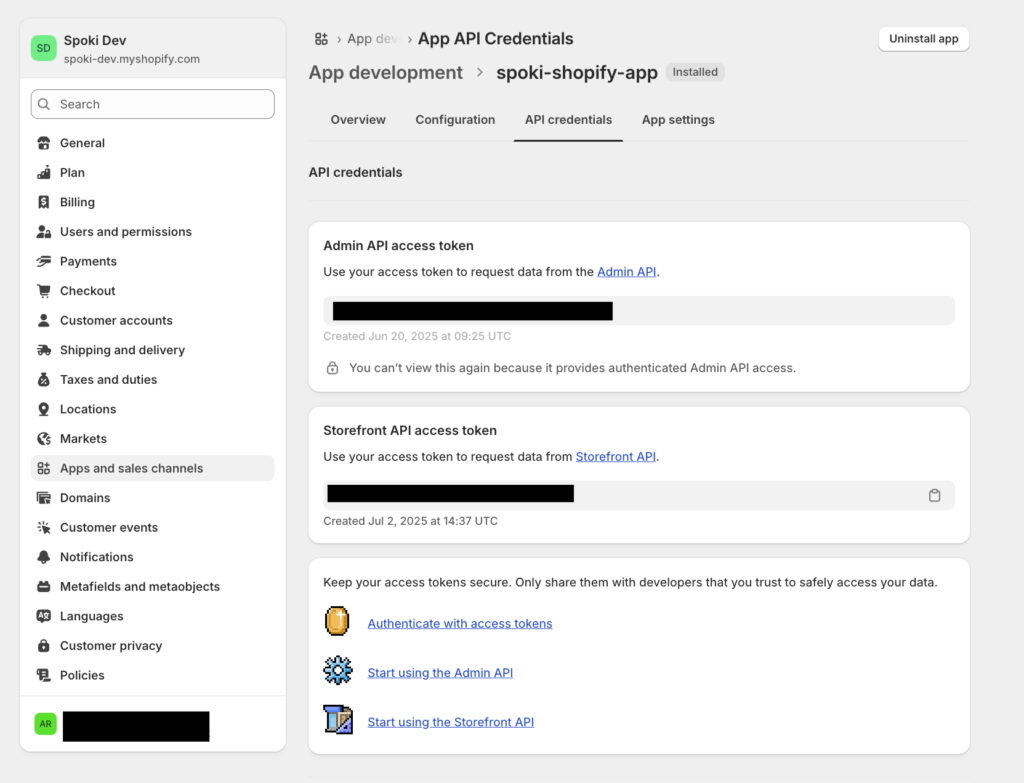1024x783 pixels.
Task: Open Start using the Storefront API link
Action: [450, 722]
